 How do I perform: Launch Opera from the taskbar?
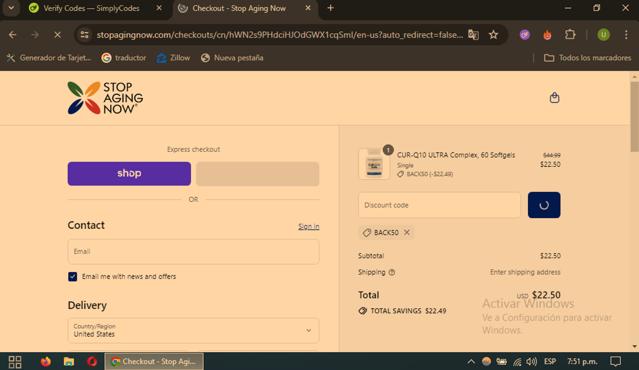click(x=92, y=361)
